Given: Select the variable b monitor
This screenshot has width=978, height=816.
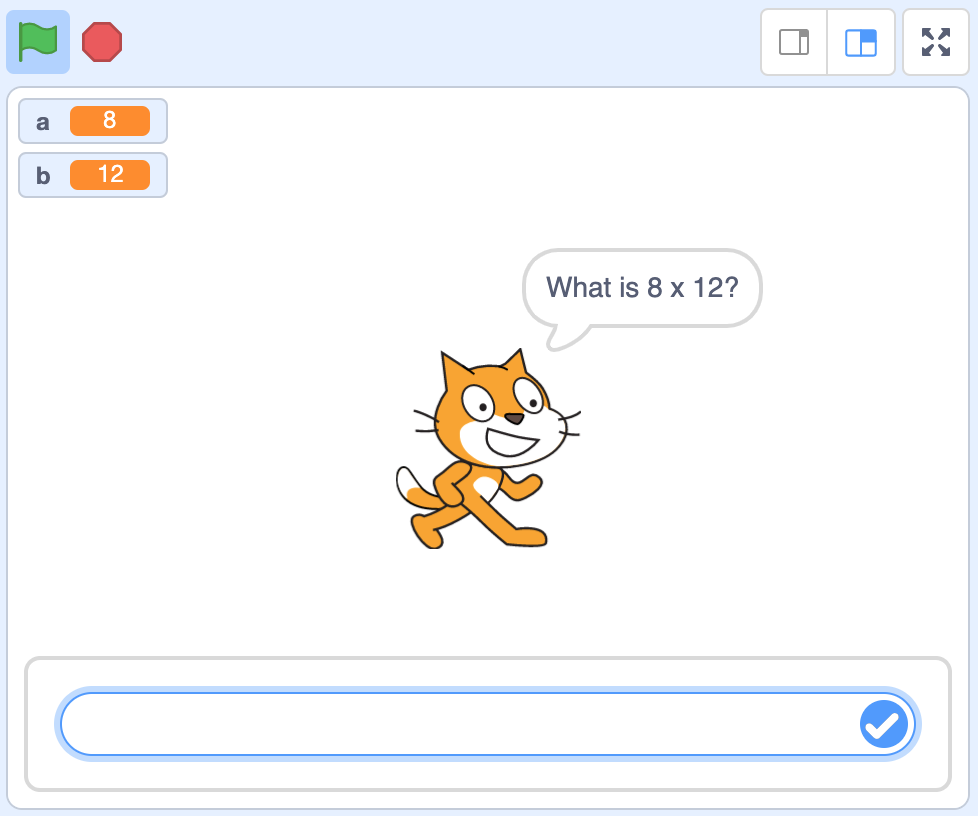Looking at the screenshot, I should [x=93, y=175].
